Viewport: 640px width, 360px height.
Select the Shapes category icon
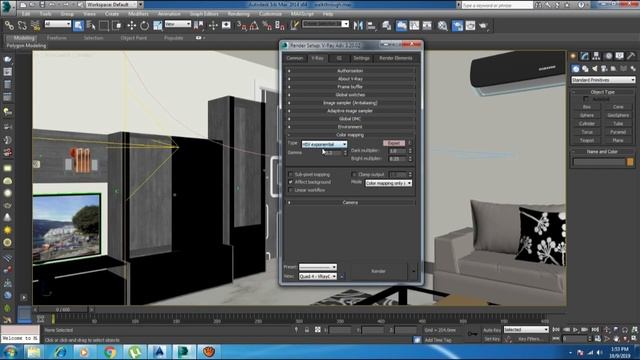tap(585, 69)
